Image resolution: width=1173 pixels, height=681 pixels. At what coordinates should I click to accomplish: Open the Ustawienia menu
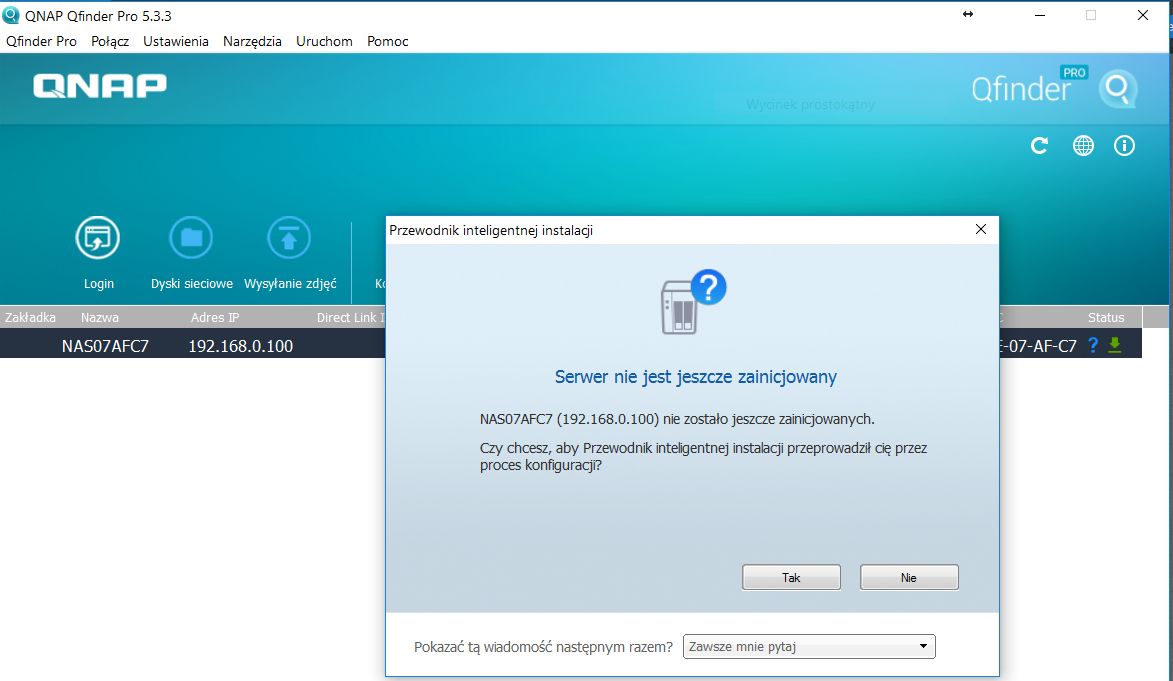click(x=176, y=41)
